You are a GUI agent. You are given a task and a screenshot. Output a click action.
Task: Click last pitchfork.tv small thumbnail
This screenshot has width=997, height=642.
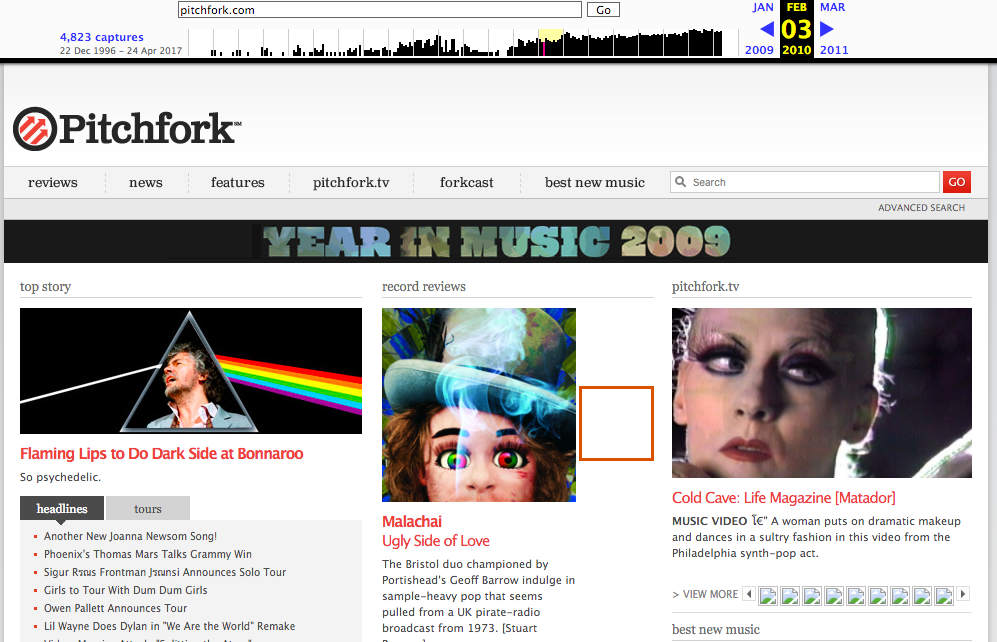[x=944, y=596]
